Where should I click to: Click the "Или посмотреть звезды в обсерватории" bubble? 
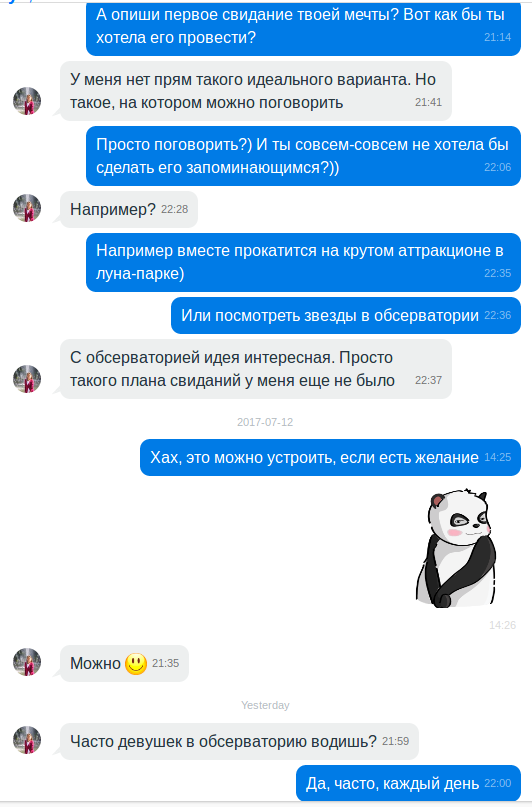point(346,315)
